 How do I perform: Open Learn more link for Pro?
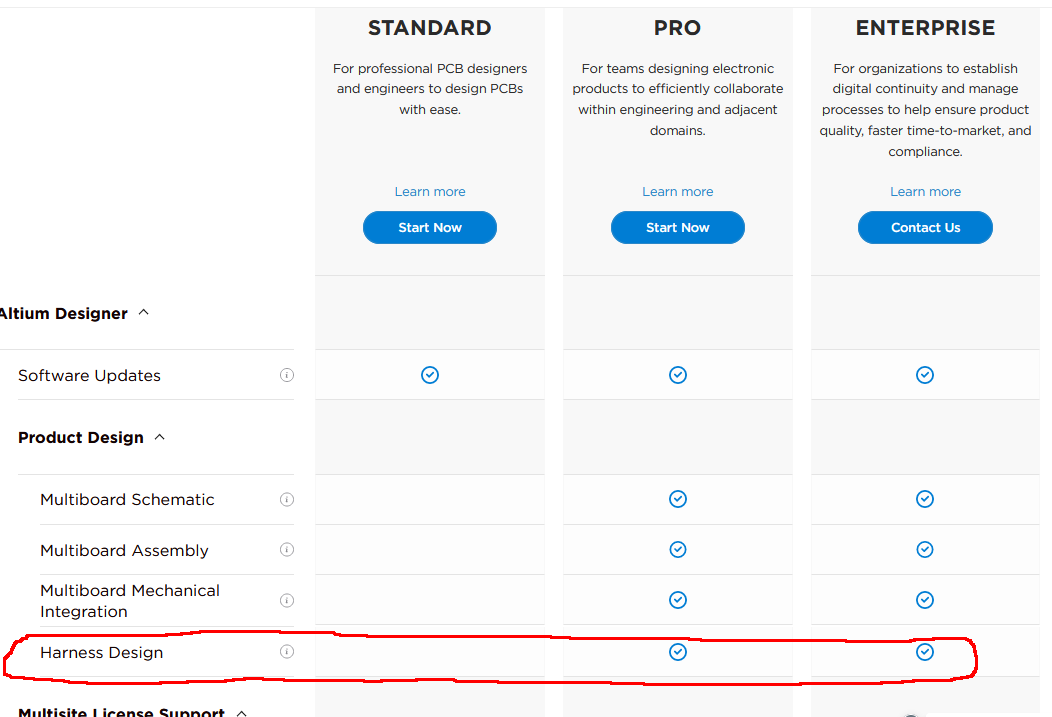coord(678,192)
